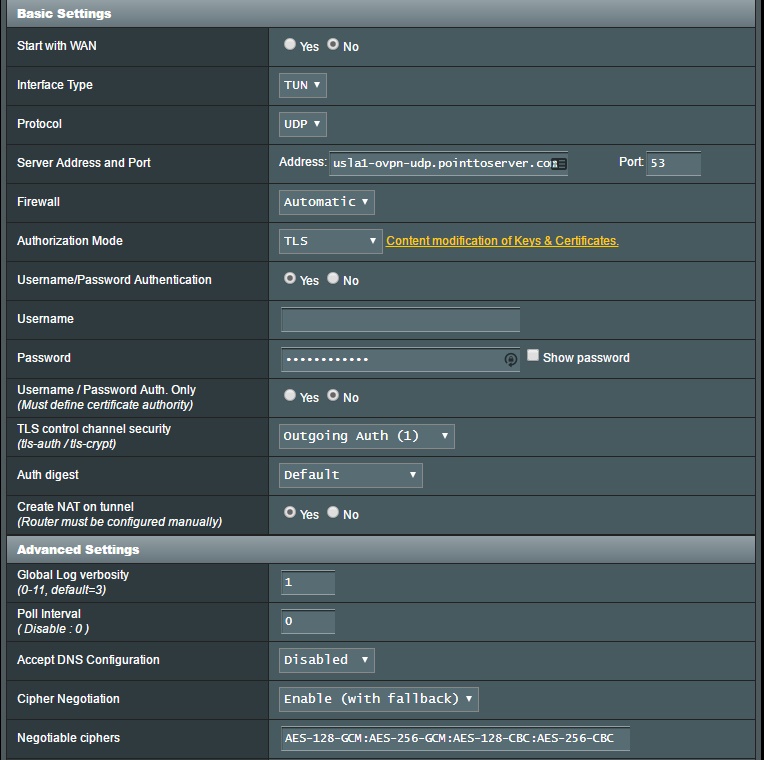Image resolution: width=764 pixels, height=760 pixels.
Task: Choose Yes for Username / Password Auth. Only
Action: pyautogui.click(x=290, y=396)
